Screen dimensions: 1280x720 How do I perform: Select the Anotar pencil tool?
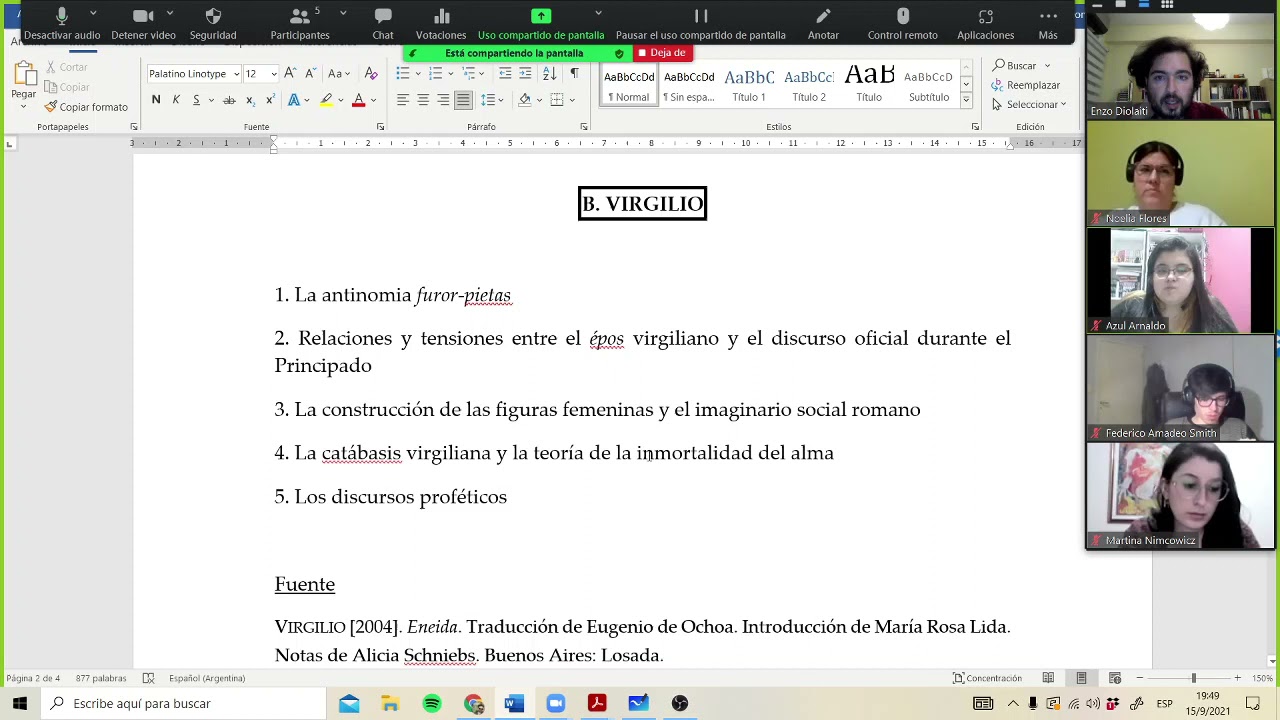(x=823, y=24)
